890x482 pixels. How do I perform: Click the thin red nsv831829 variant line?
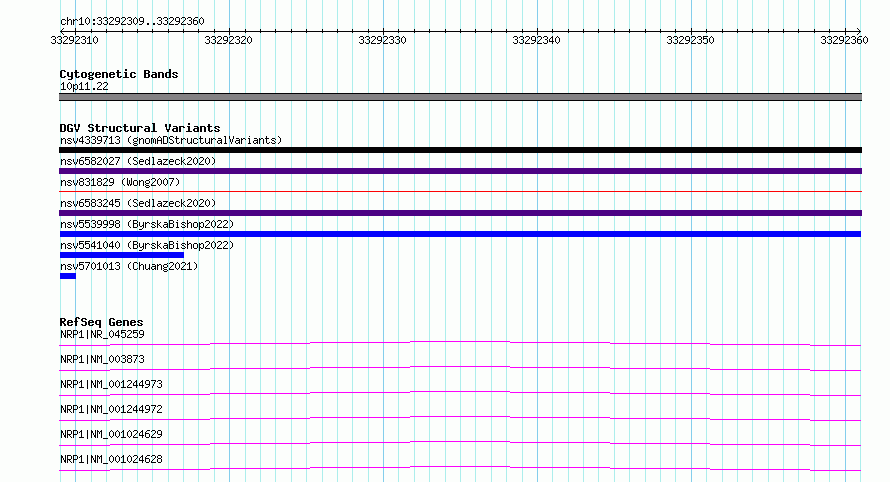(460, 192)
